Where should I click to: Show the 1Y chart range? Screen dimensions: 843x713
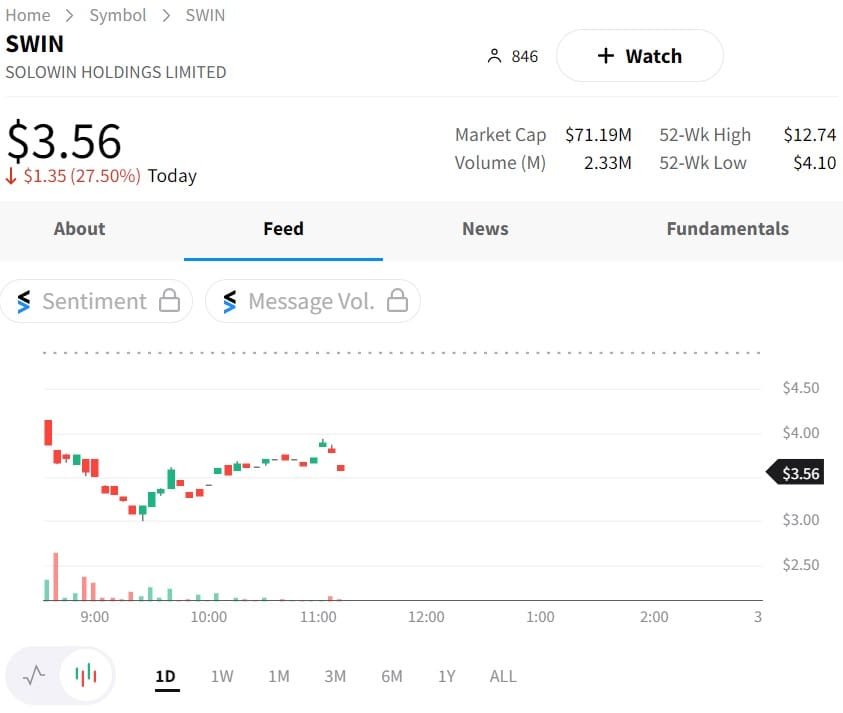447,676
